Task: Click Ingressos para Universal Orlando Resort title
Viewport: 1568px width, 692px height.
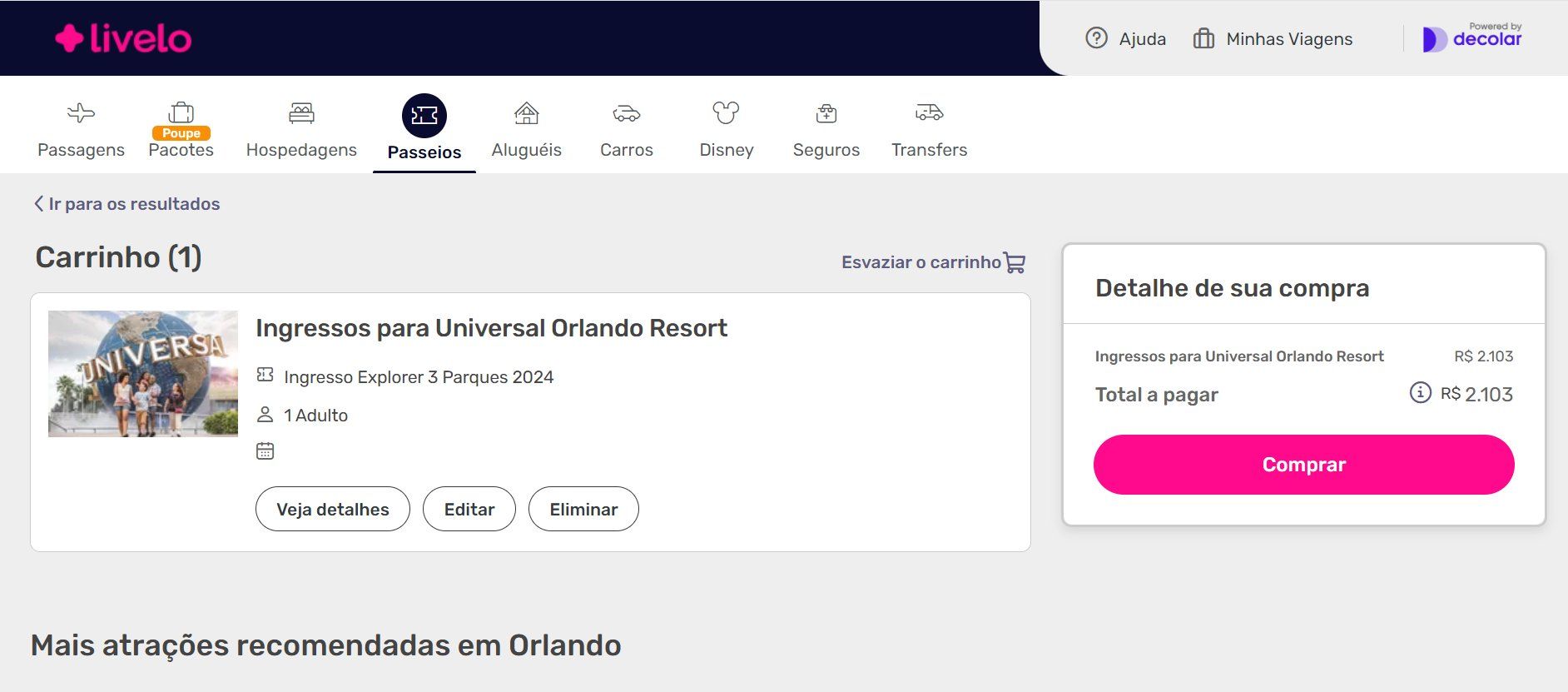Action: coord(491,328)
